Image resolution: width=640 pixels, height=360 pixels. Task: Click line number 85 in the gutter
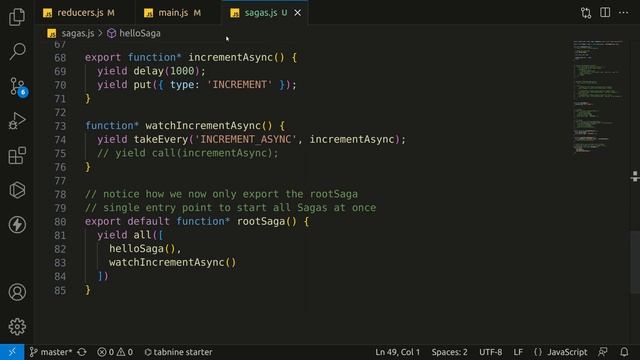(x=60, y=290)
